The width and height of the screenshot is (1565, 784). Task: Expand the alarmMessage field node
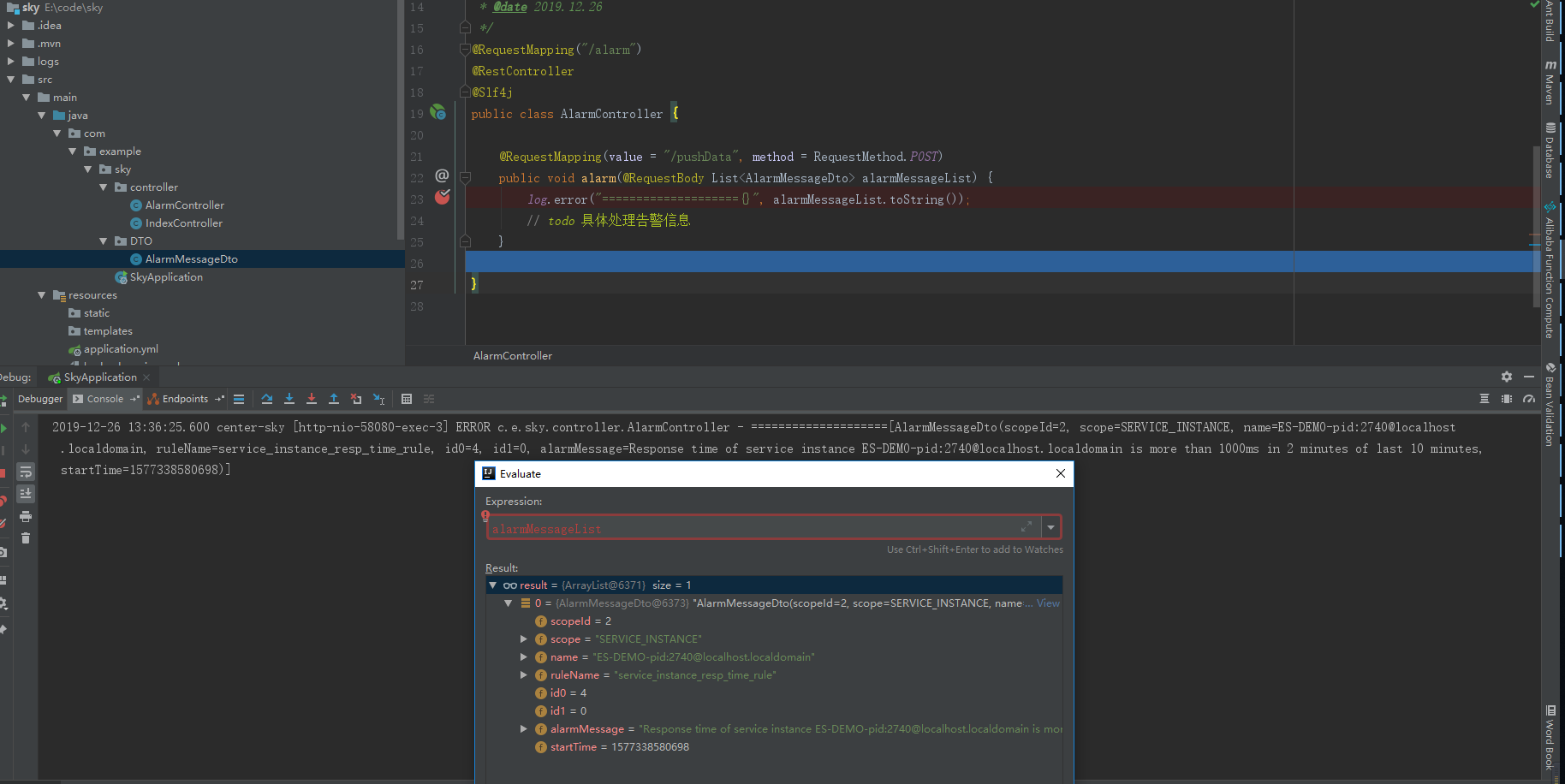(x=524, y=729)
